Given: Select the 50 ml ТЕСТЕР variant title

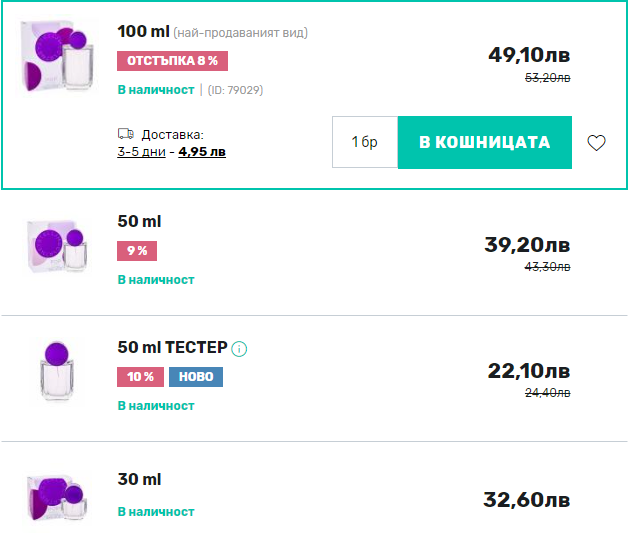Looking at the screenshot, I should [171, 348].
